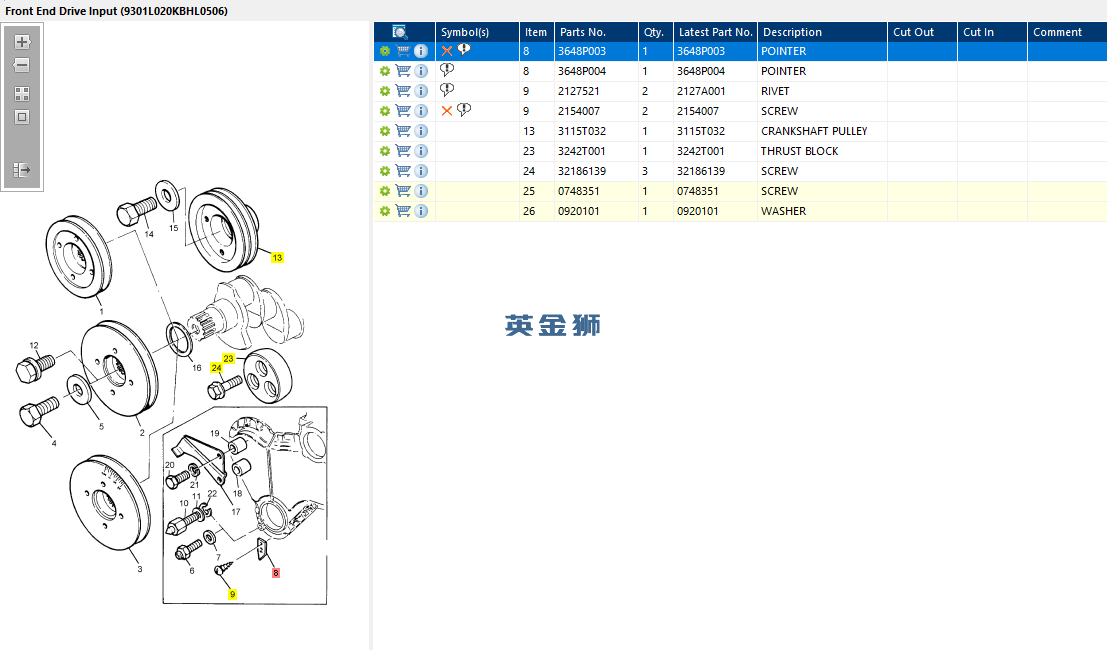Add CRANKSHAFT PULLEY to cart
Viewport: 1107px width, 650px height.
(403, 131)
